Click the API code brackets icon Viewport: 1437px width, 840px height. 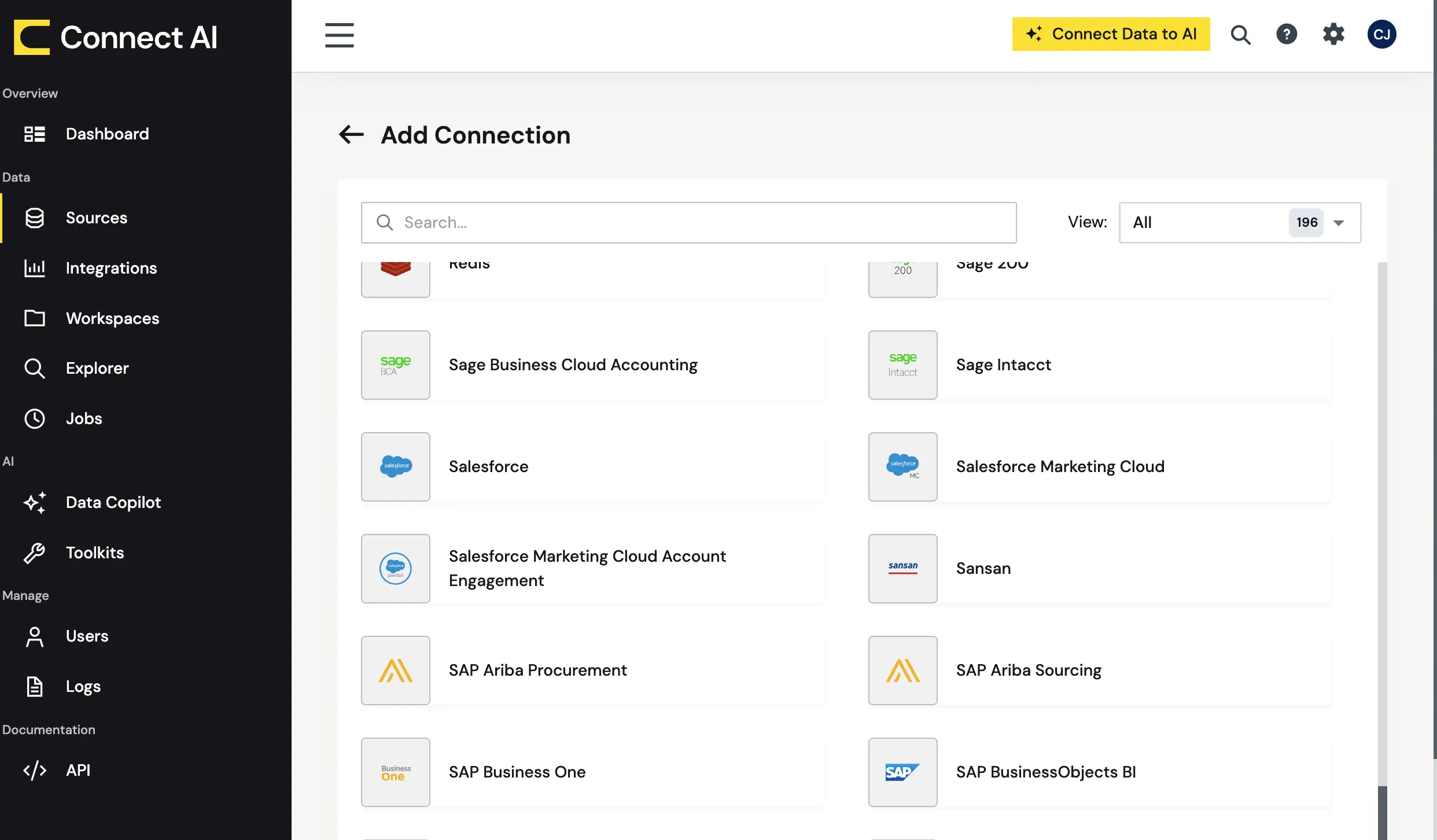click(x=35, y=770)
